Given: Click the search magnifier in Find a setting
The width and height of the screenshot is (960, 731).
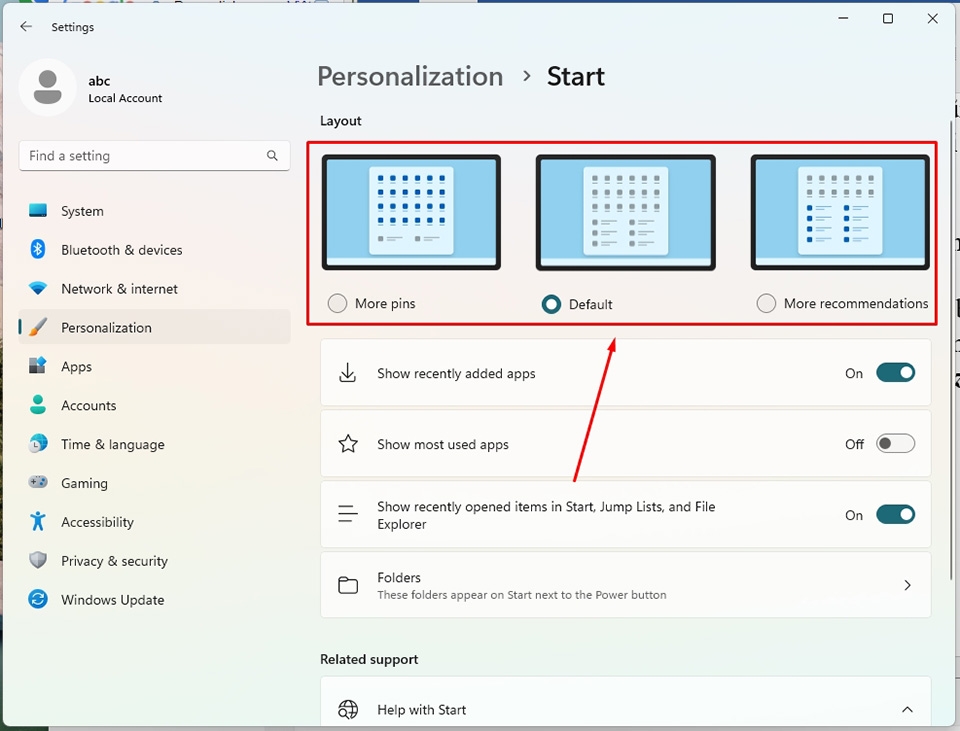Looking at the screenshot, I should 272,156.
